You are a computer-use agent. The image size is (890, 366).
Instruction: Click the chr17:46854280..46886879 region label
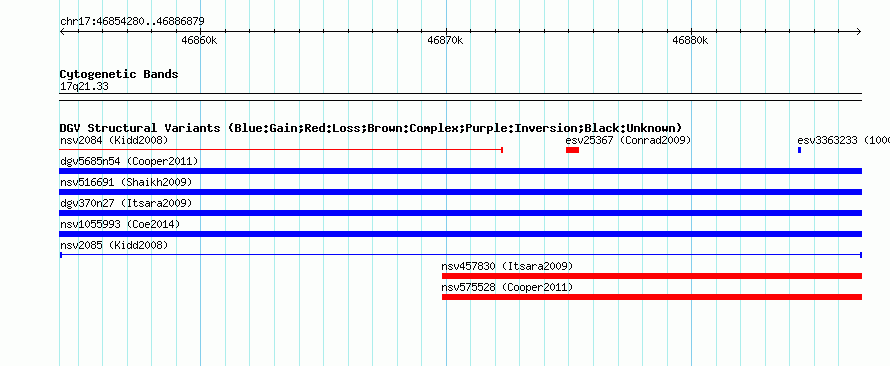click(132, 22)
